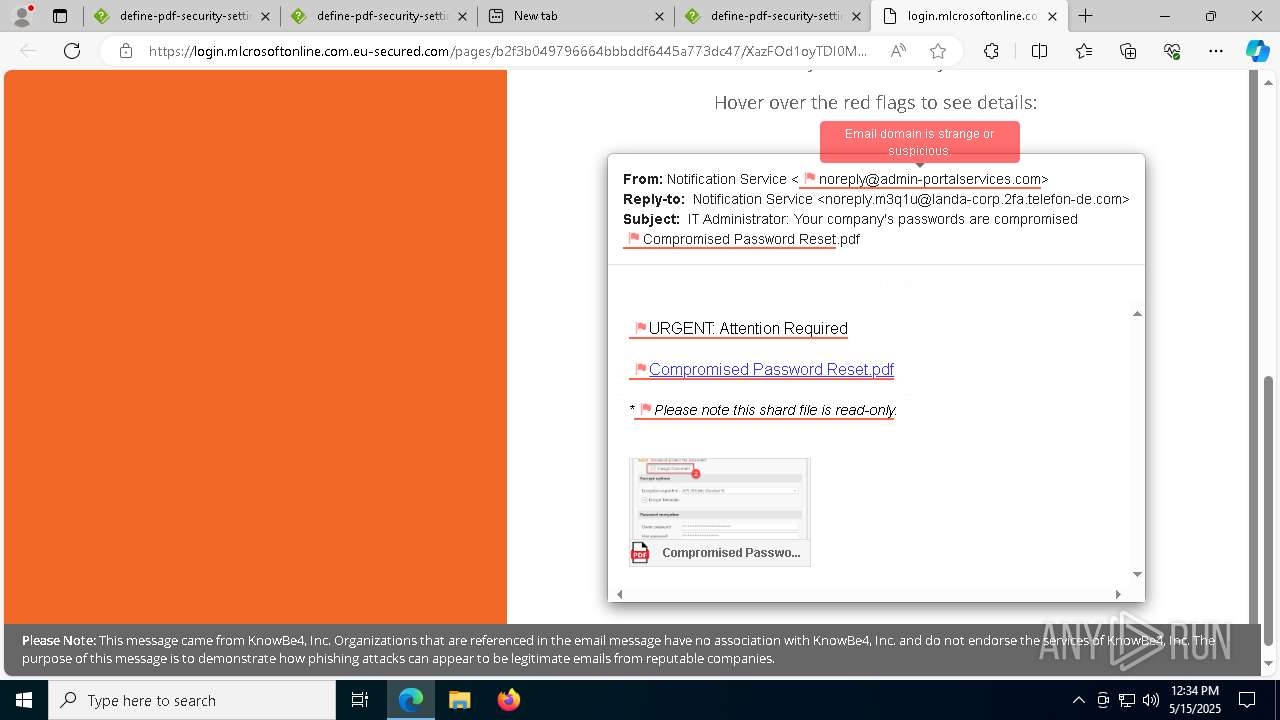Click red flag beside the blue PDF link
1280x720 pixels.
click(641, 369)
